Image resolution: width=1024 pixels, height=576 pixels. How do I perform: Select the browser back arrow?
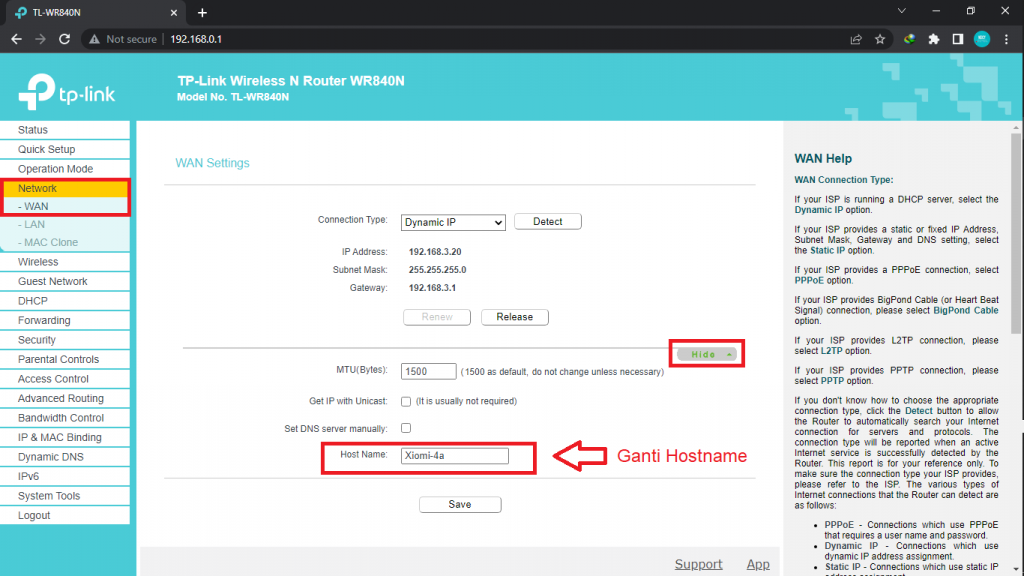pyautogui.click(x=16, y=39)
